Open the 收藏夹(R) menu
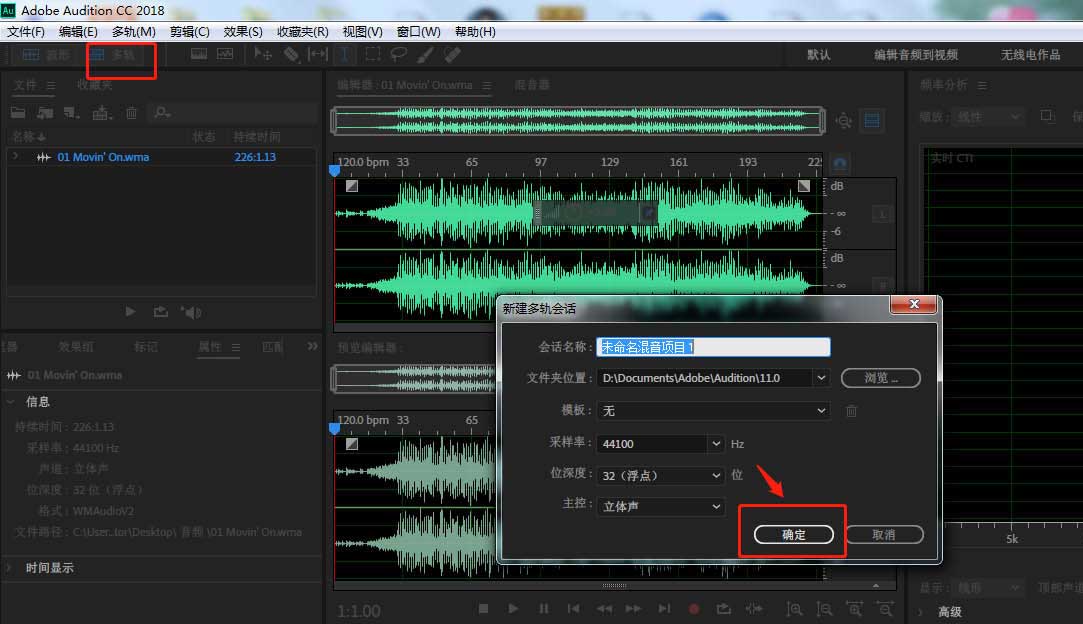The height and width of the screenshot is (624, 1083). (303, 32)
